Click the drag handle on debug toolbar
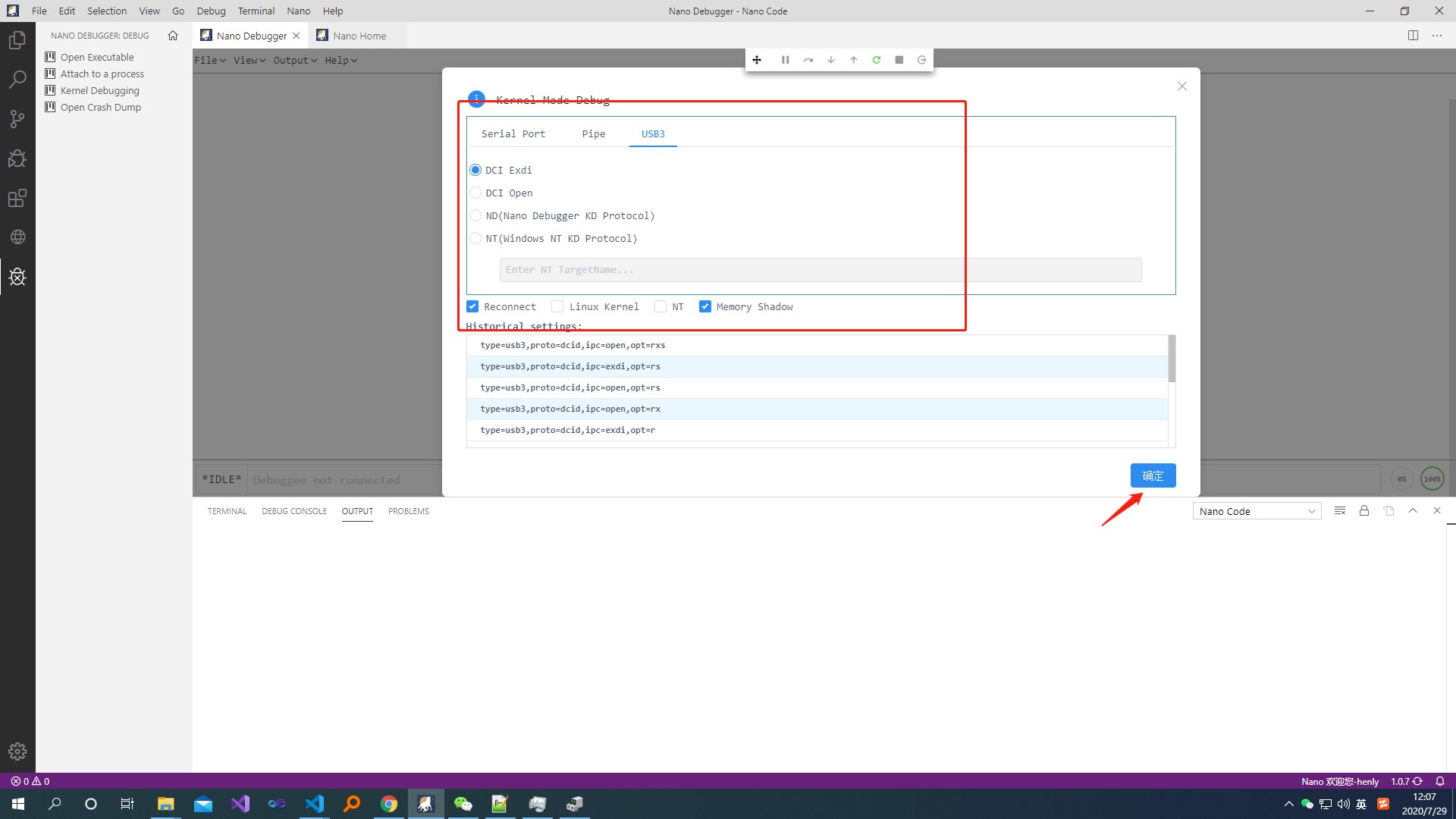This screenshot has width=1456, height=819. coord(757,60)
